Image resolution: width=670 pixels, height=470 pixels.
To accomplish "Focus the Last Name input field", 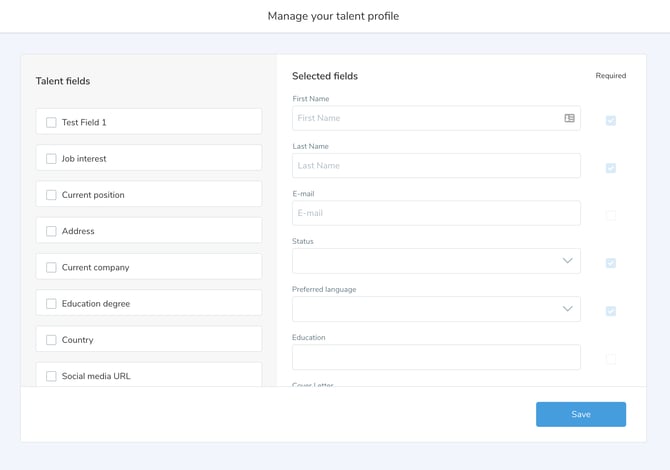I will (436, 166).
